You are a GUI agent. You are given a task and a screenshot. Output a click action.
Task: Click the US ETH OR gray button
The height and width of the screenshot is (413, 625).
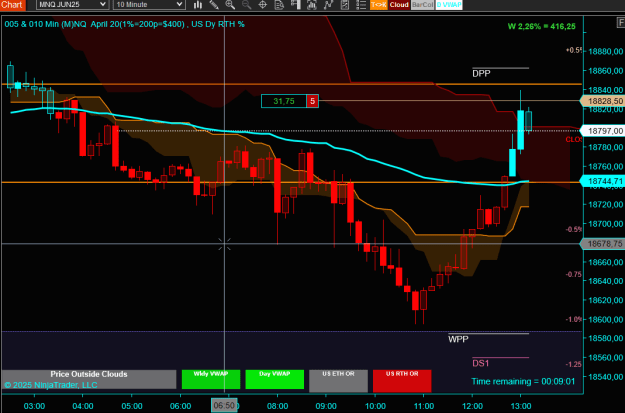338,381
